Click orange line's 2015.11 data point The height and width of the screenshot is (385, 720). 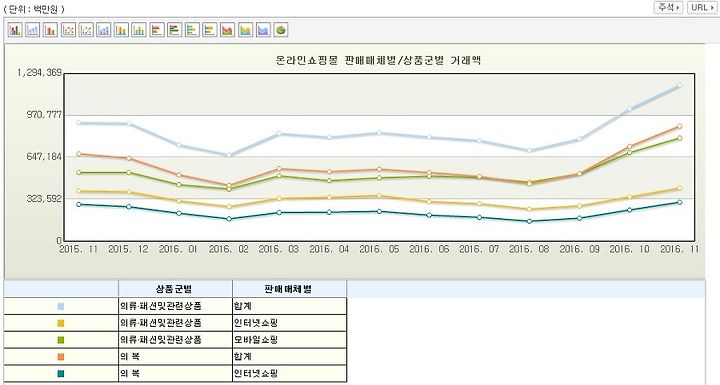[x=79, y=154]
